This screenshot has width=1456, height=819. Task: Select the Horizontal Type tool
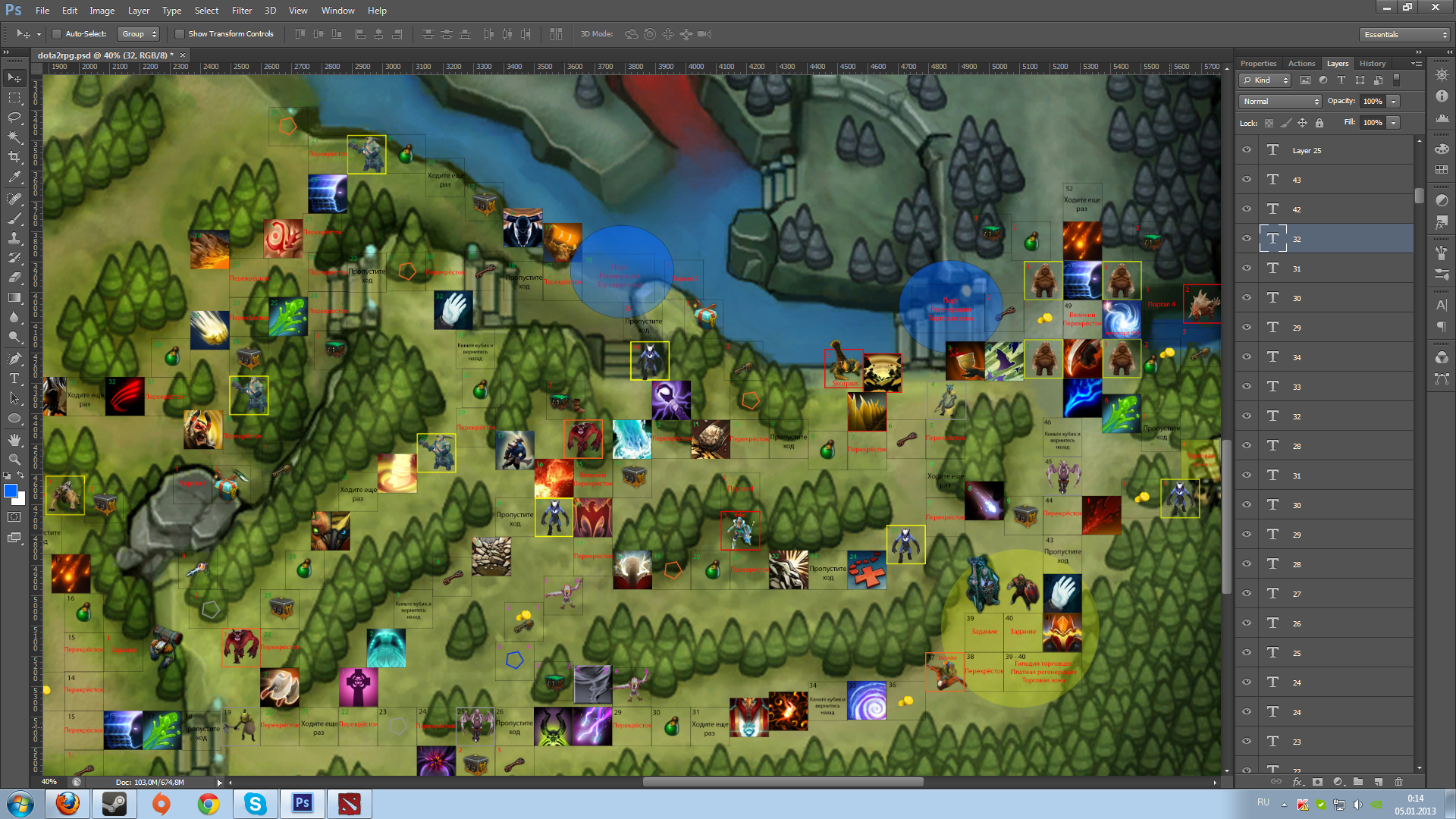pyautogui.click(x=14, y=378)
